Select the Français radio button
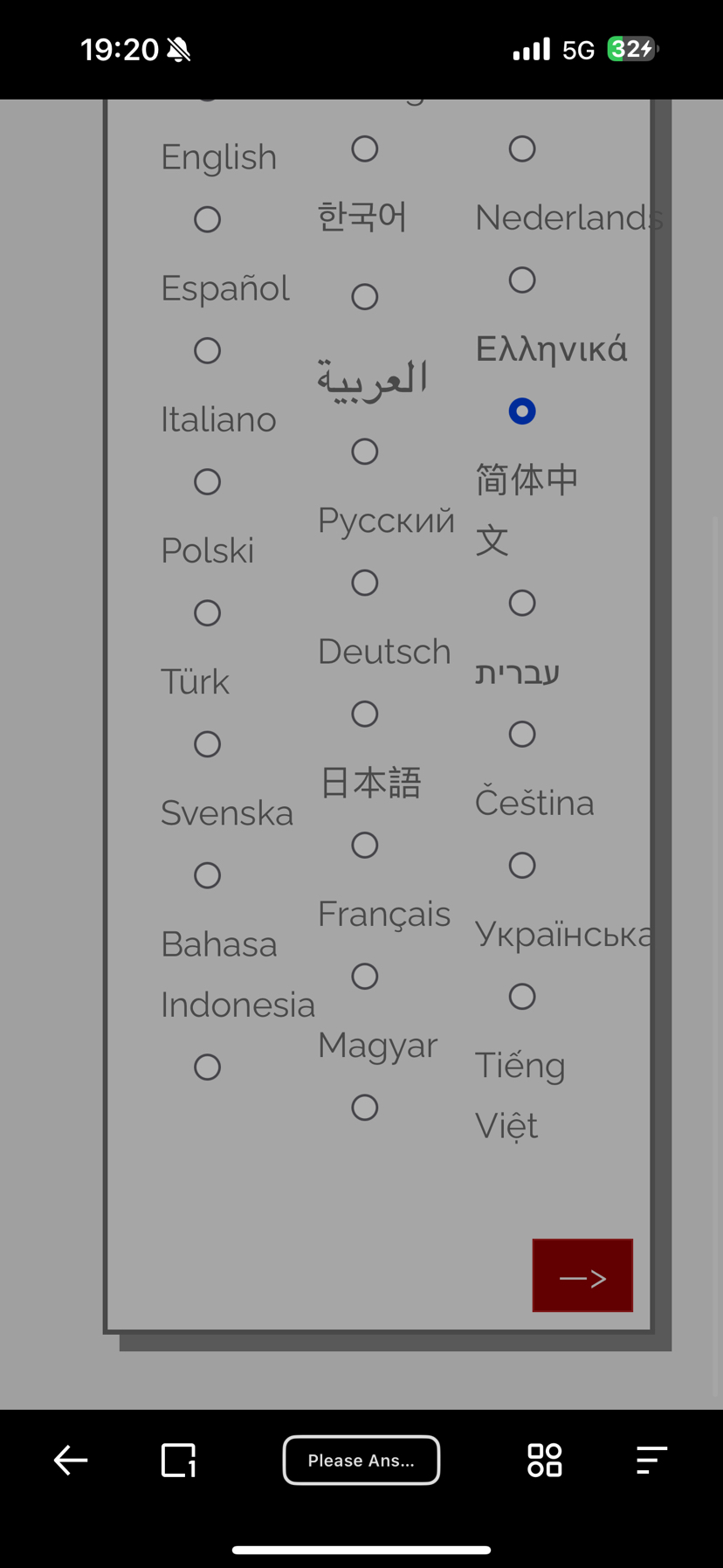The height and width of the screenshot is (1568, 723). coord(365,976)
